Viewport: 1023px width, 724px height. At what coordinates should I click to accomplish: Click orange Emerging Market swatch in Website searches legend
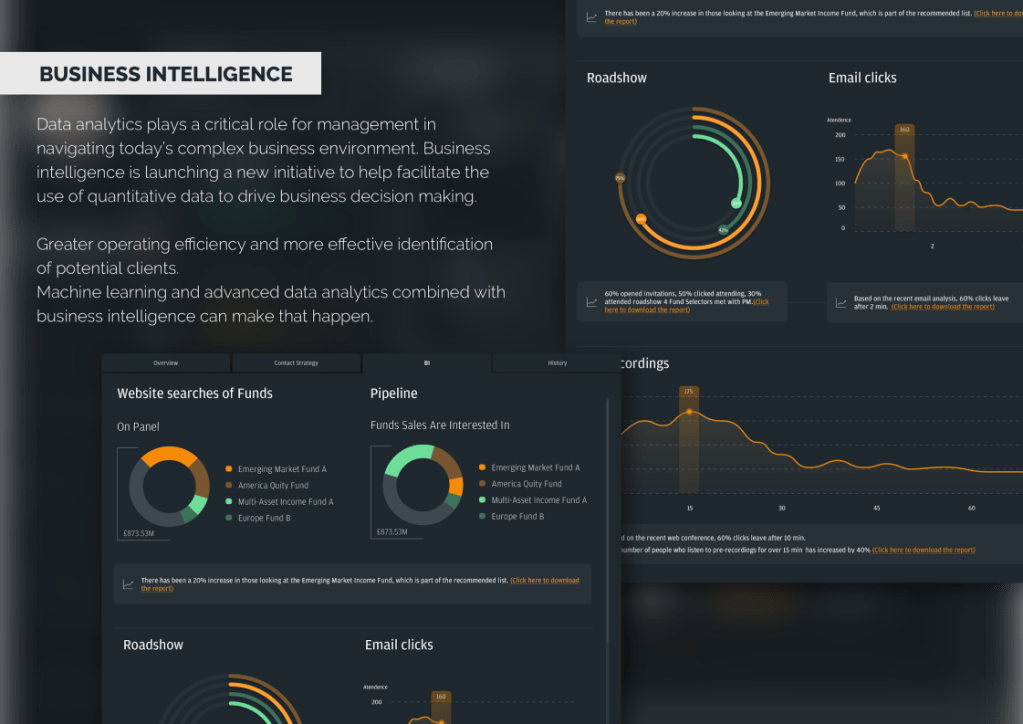229,469
